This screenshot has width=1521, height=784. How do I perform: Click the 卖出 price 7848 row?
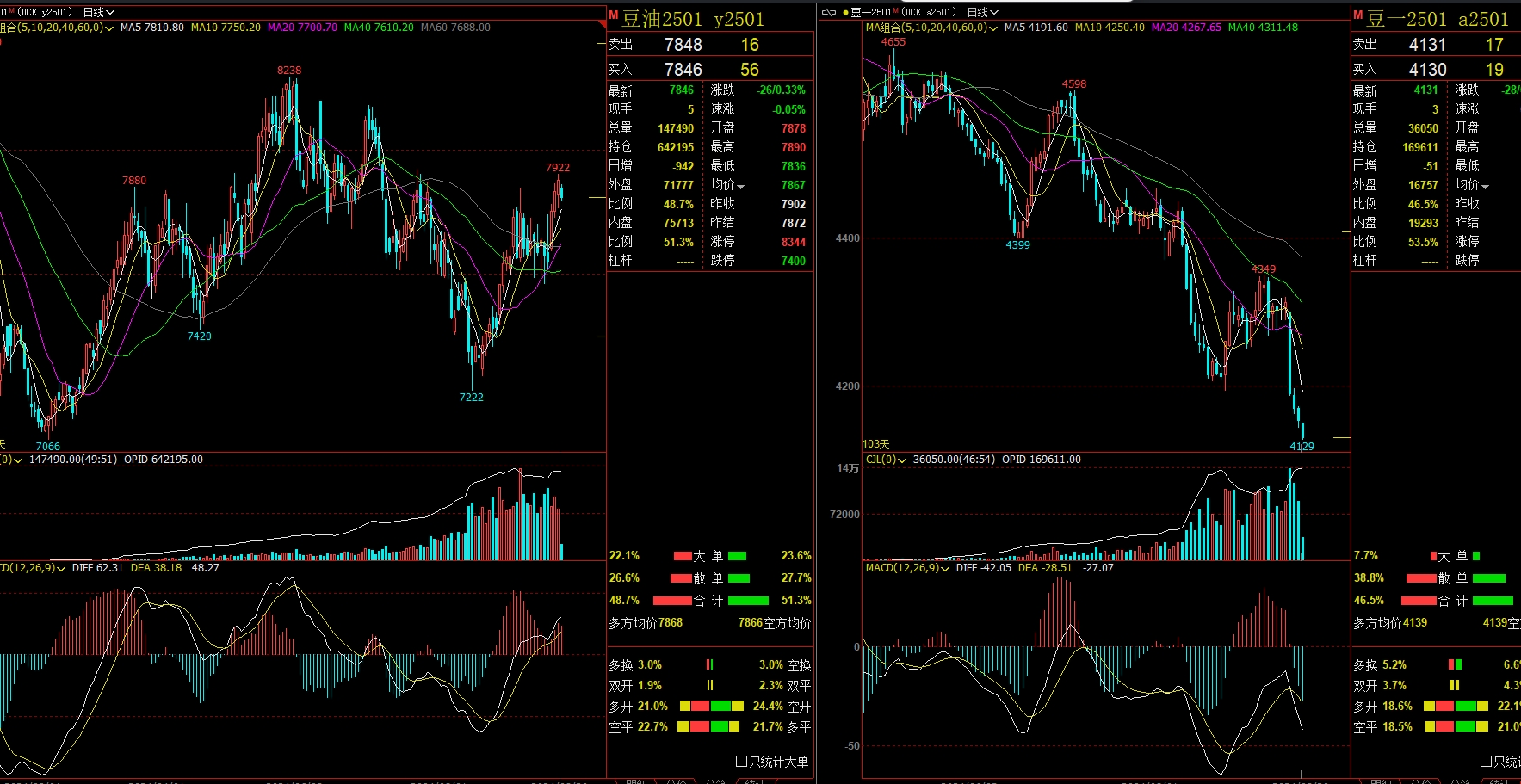coord(683,45)
